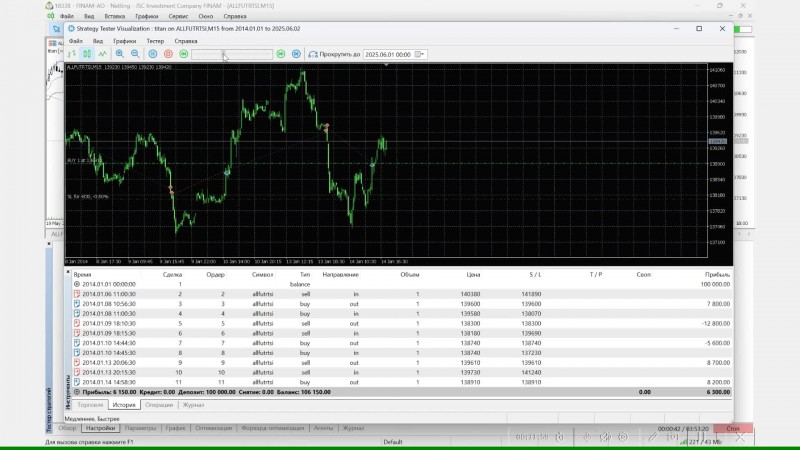Stop the visual test with red button
The width and height of the screenshot is (800, 450).
click(168, 54)
